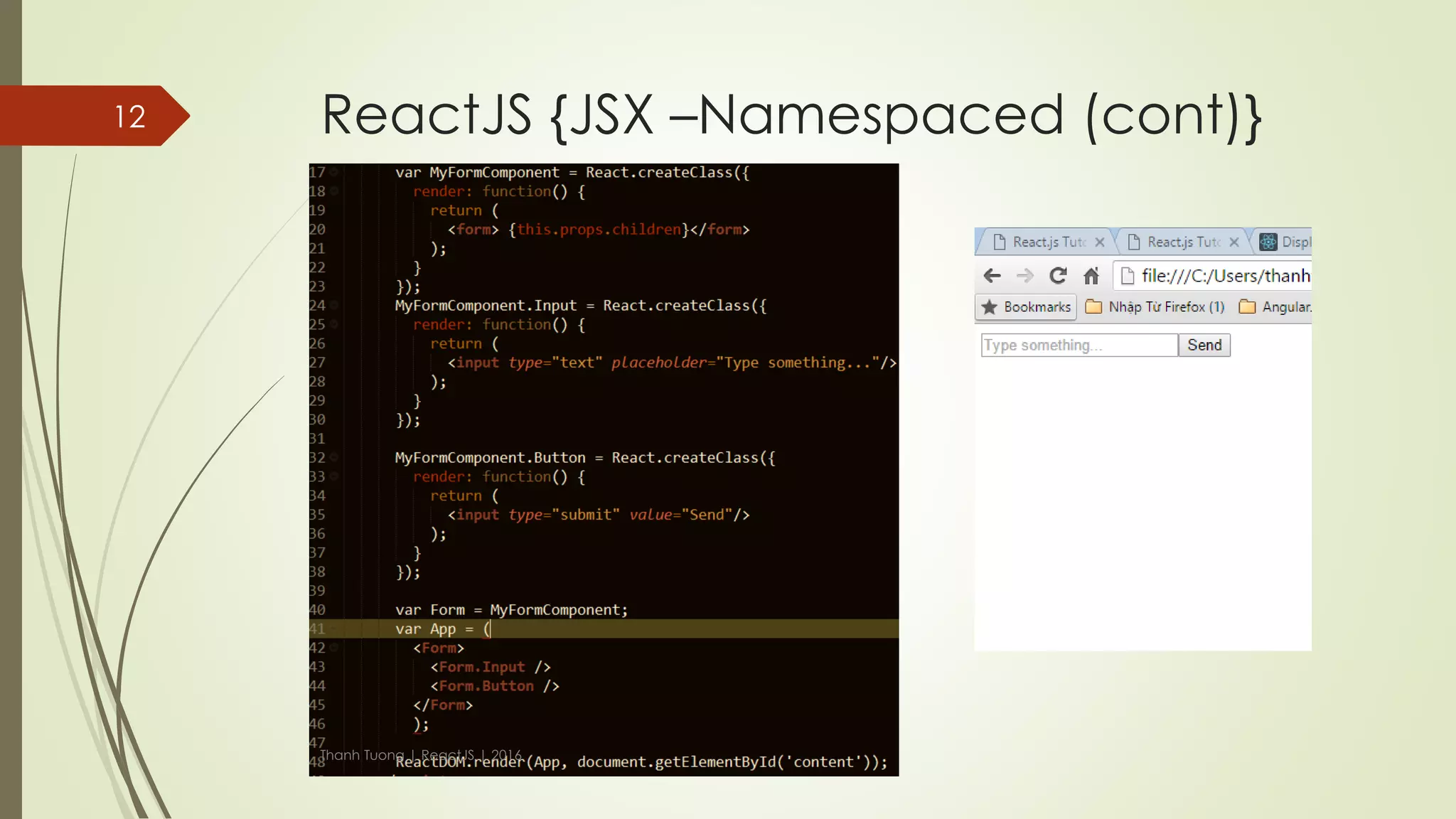The image size is (1456, 819).
Task: Click the browser back arrow
Action: (992, 276)
